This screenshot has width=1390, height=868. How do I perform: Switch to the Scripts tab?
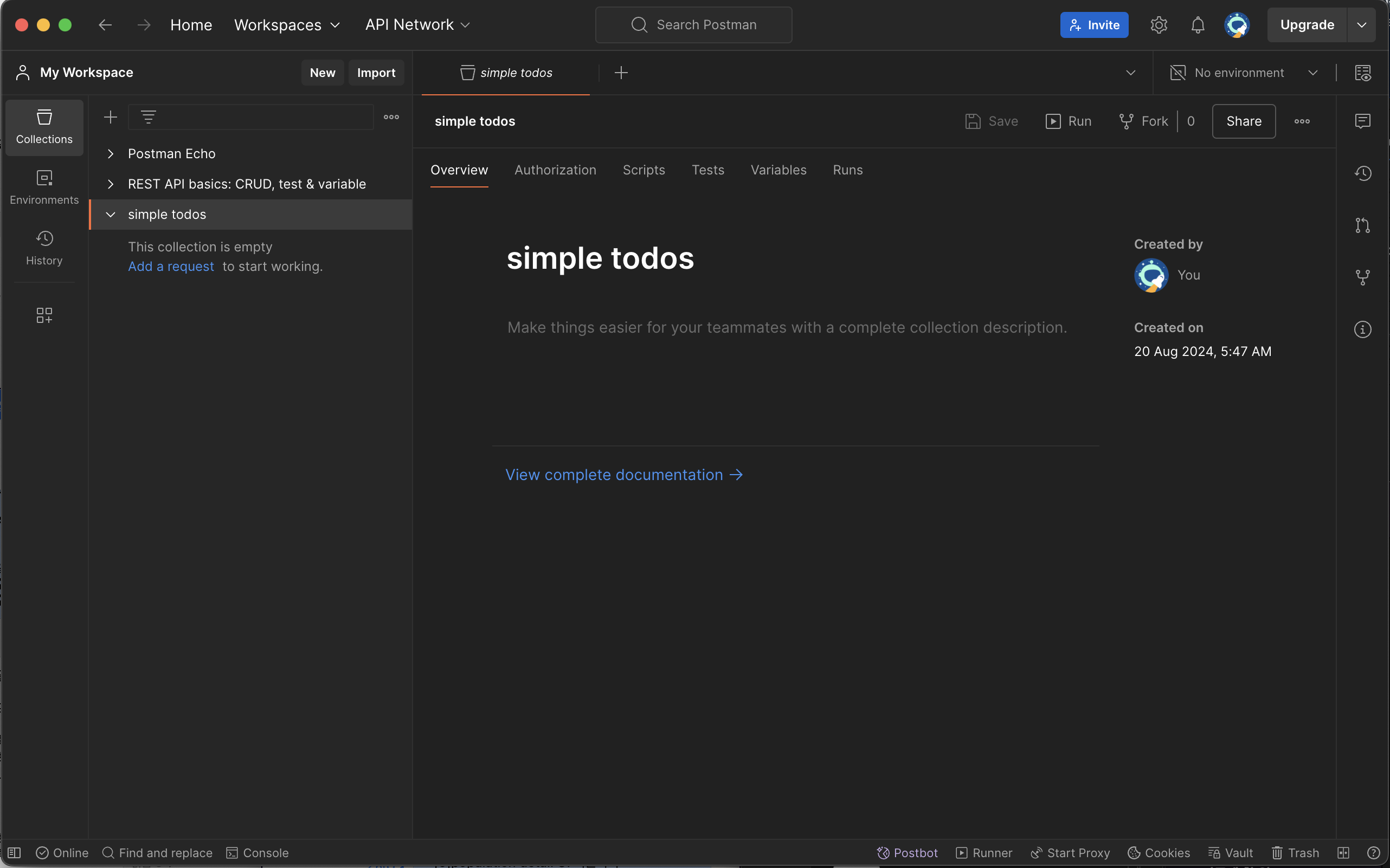coord(644,170)
